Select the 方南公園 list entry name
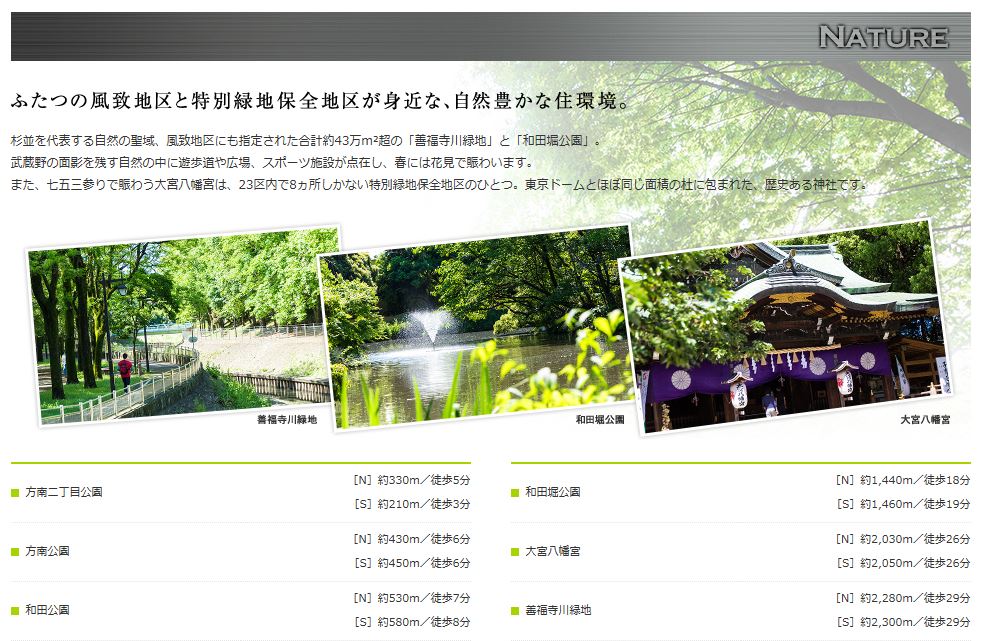 point(47,552)
